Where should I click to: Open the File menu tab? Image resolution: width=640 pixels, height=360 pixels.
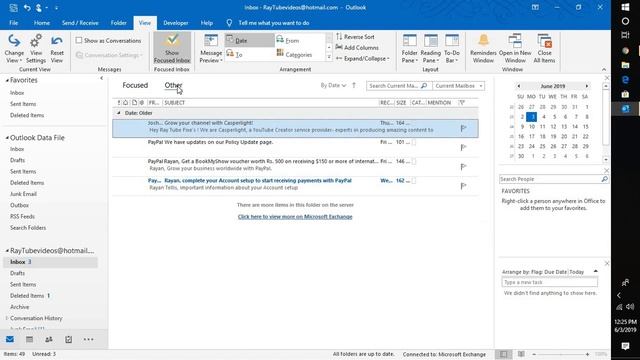[13, 23]
